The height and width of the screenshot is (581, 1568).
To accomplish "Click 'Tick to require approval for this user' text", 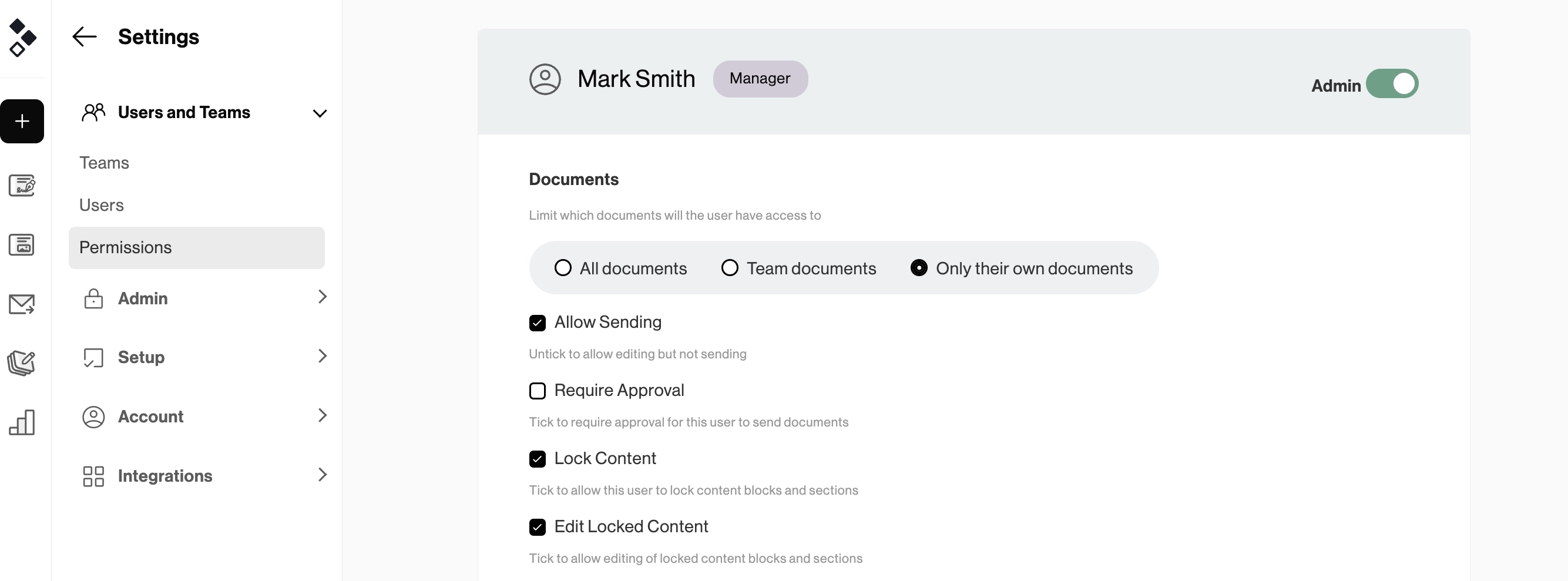I will (x=689, y=422).
